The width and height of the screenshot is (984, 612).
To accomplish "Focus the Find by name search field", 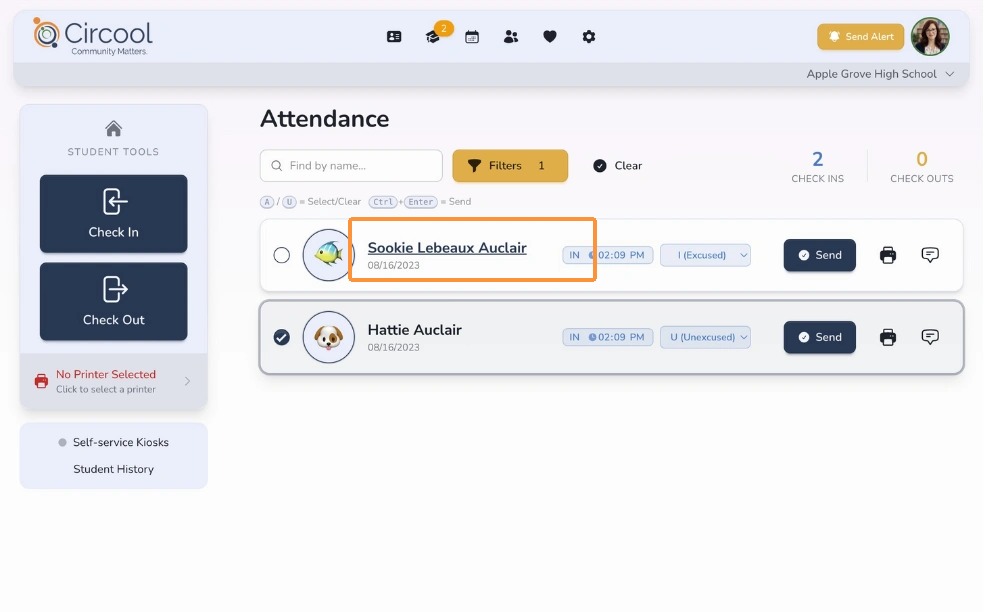I will [351, 166].
